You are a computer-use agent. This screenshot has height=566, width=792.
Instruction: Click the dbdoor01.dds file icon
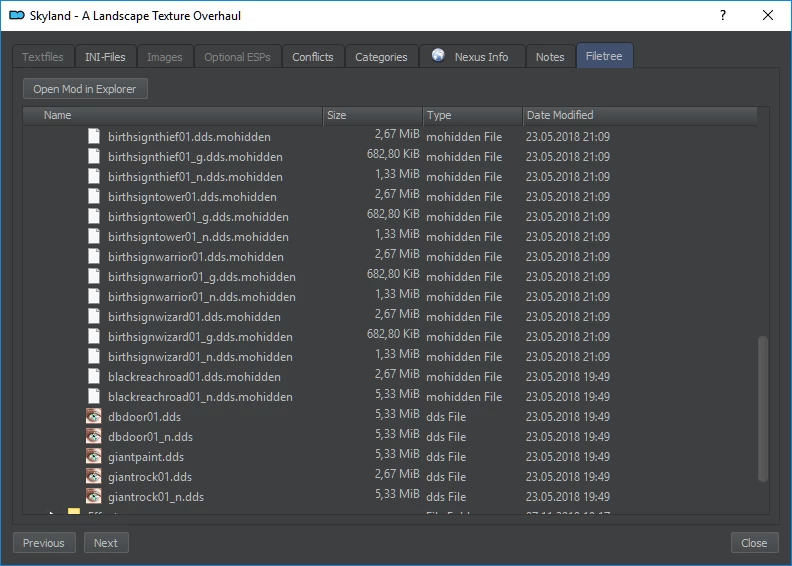coord(93,417)
